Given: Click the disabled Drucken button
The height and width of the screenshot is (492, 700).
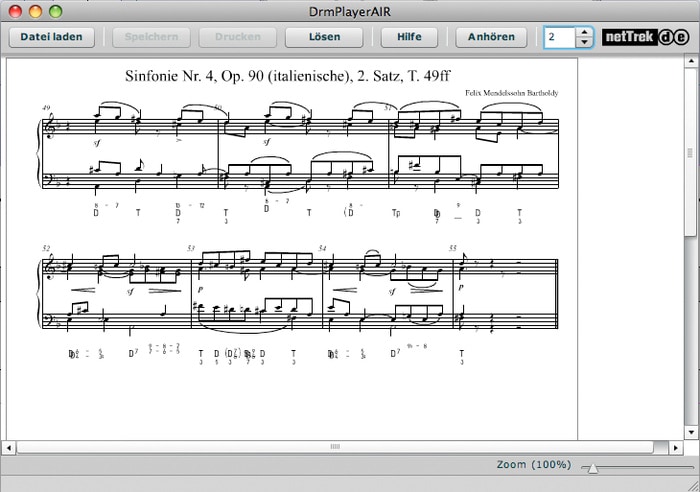Looking at the screenshot, I should [x=238, y=37].
